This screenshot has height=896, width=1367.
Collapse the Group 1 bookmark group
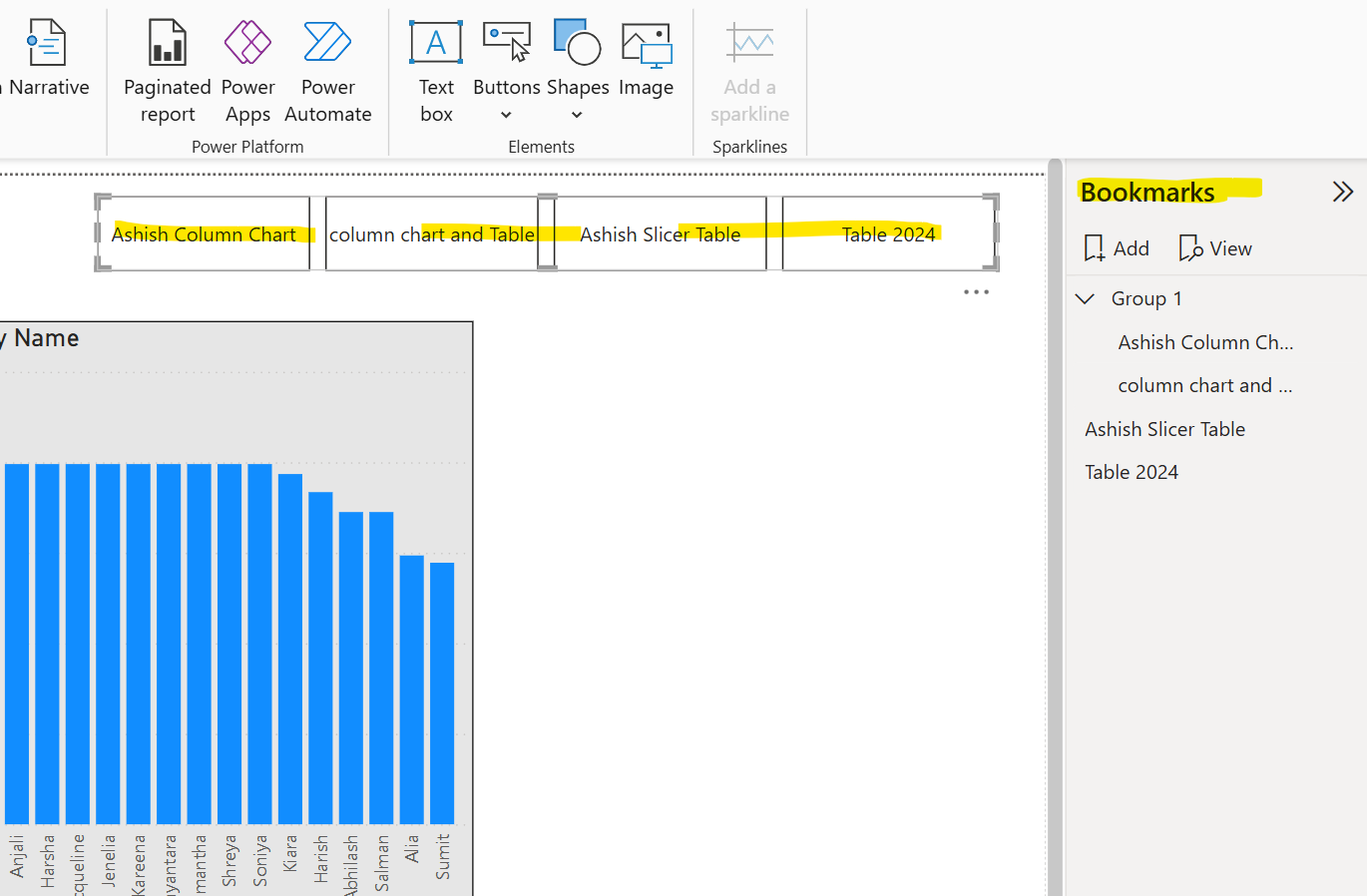[1085, 297]
